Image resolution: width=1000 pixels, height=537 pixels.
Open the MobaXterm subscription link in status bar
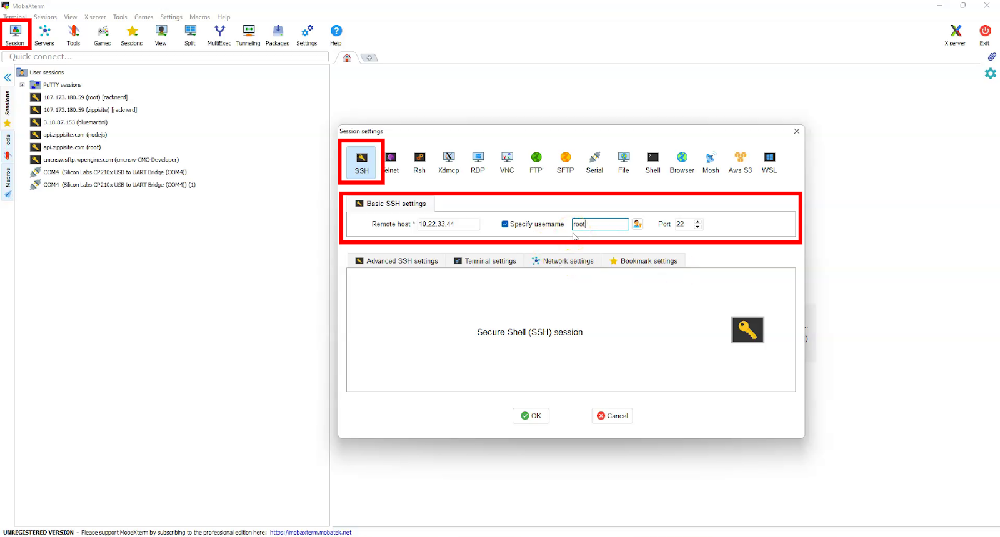pyautogui.click(x=311, y=533)
